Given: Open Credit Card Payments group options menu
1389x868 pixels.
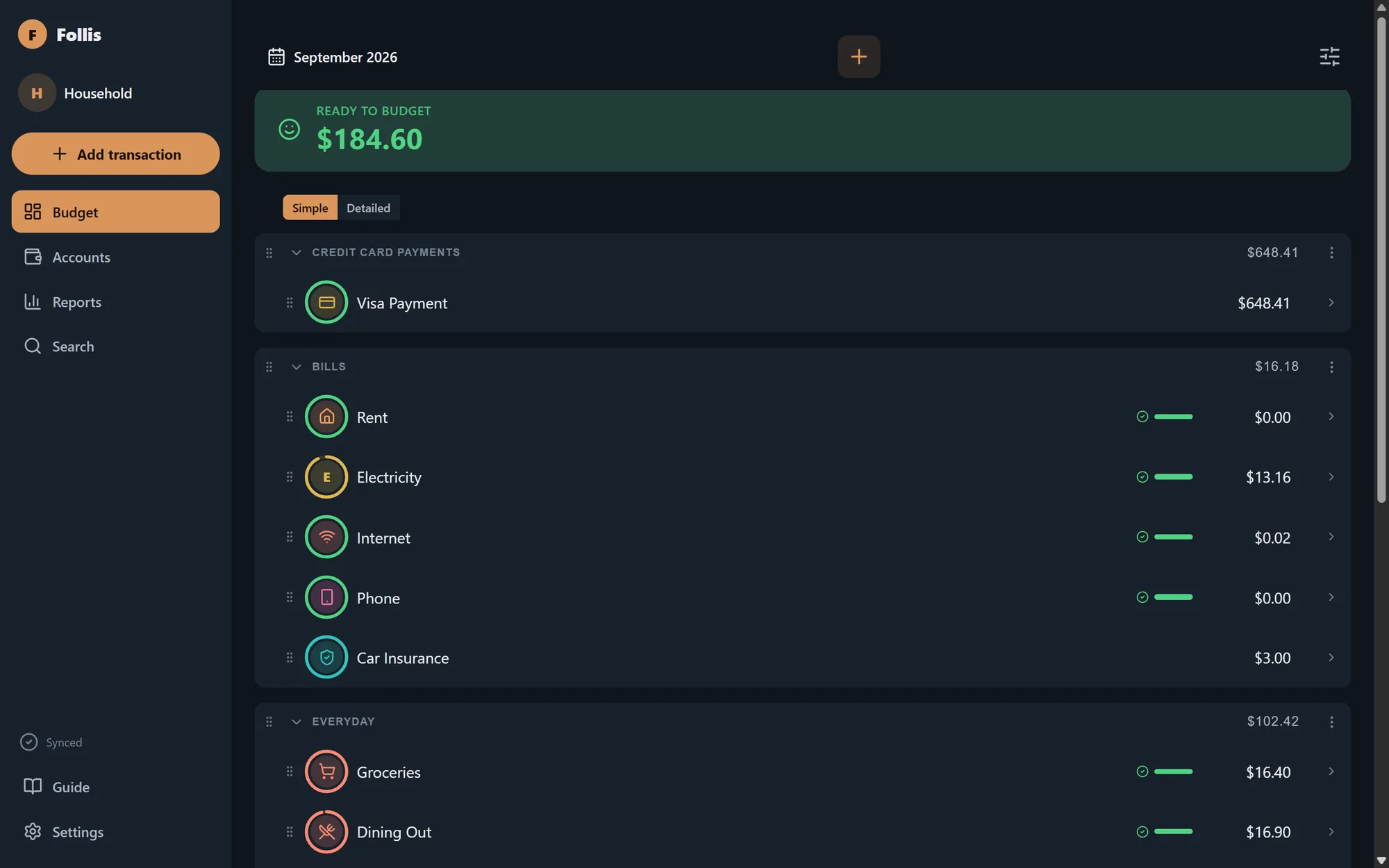Looking at the screenshot, I should [1331, 253].
